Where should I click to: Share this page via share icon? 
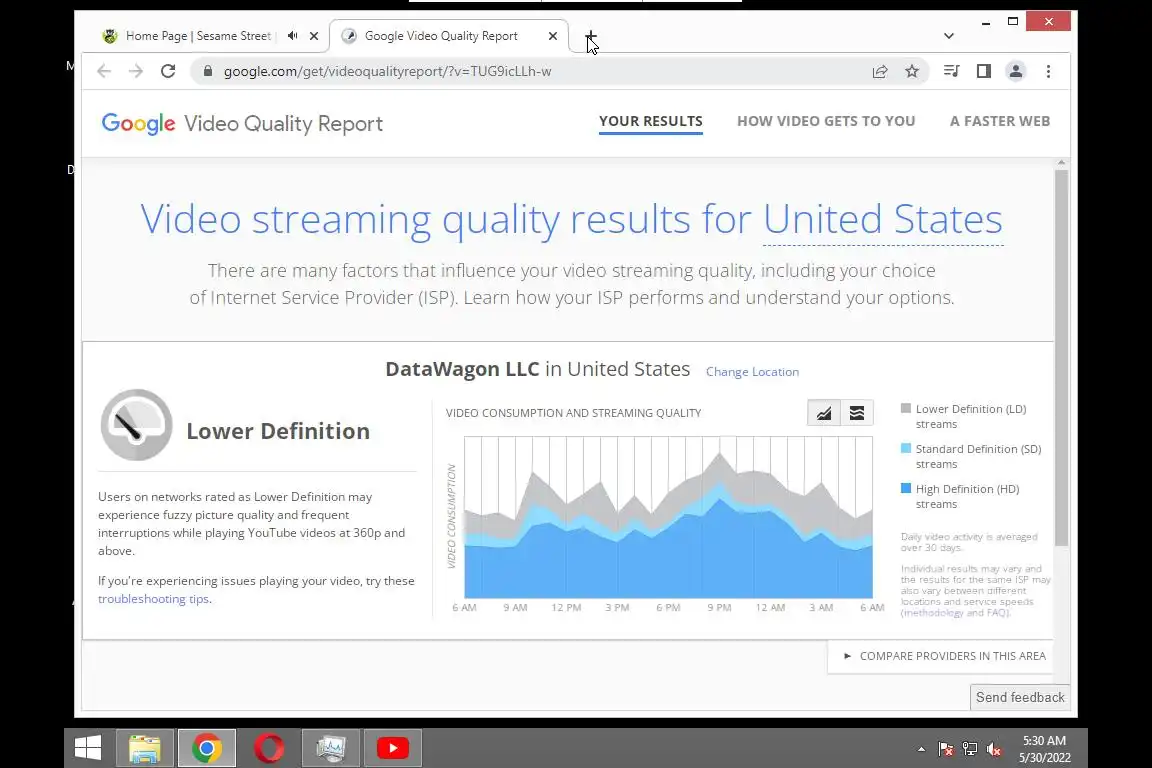point(879,71)
